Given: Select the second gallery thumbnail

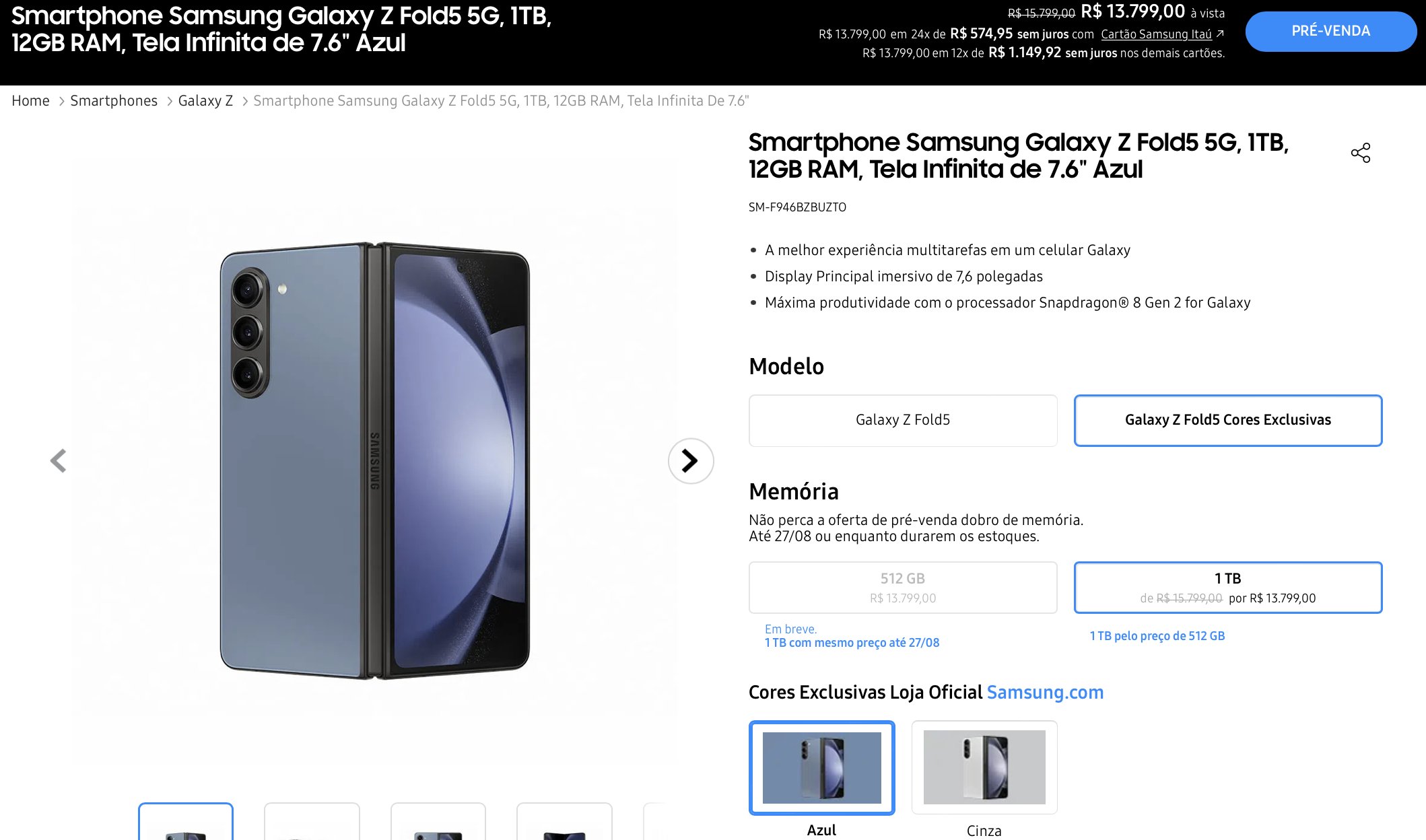Looking at the screenshot, I should tap(312, 822).
